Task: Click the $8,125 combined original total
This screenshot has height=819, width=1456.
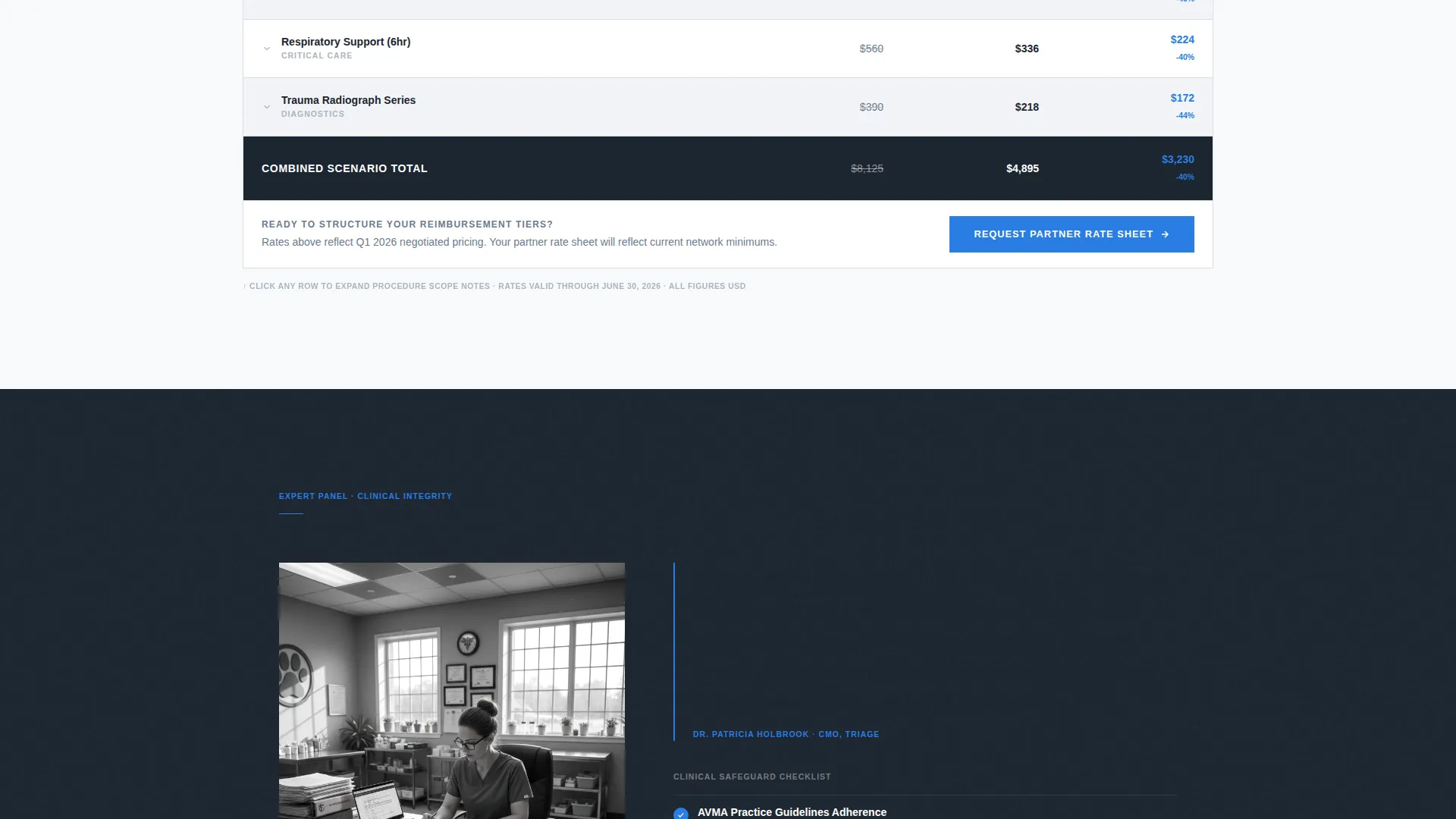Action: click(x=867, y=168)
